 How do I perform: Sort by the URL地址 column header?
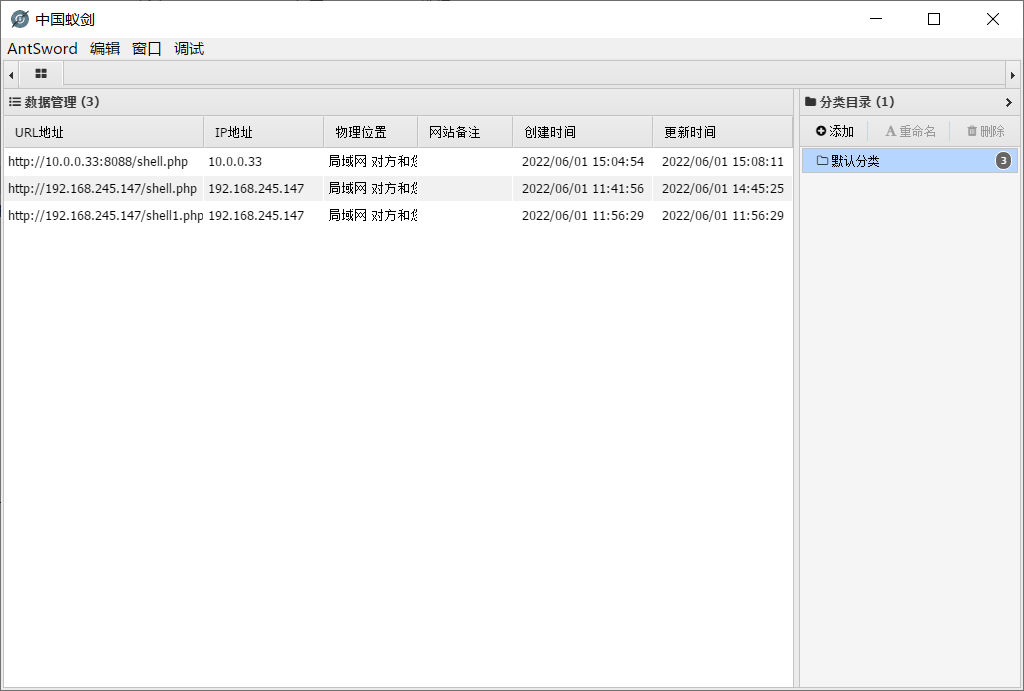tap(104, 132)
